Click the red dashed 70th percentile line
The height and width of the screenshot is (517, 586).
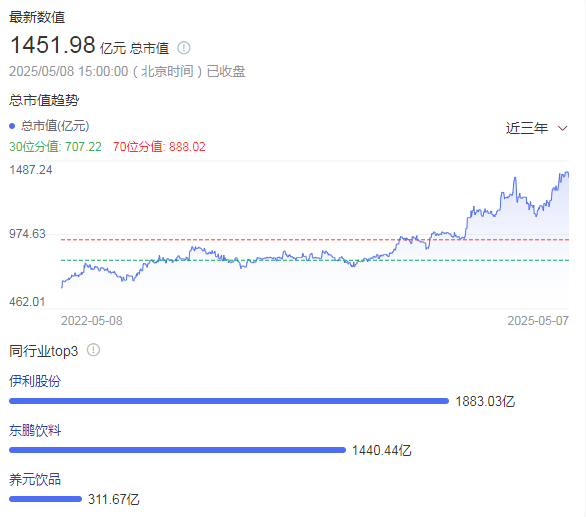[x=315, y=240]
